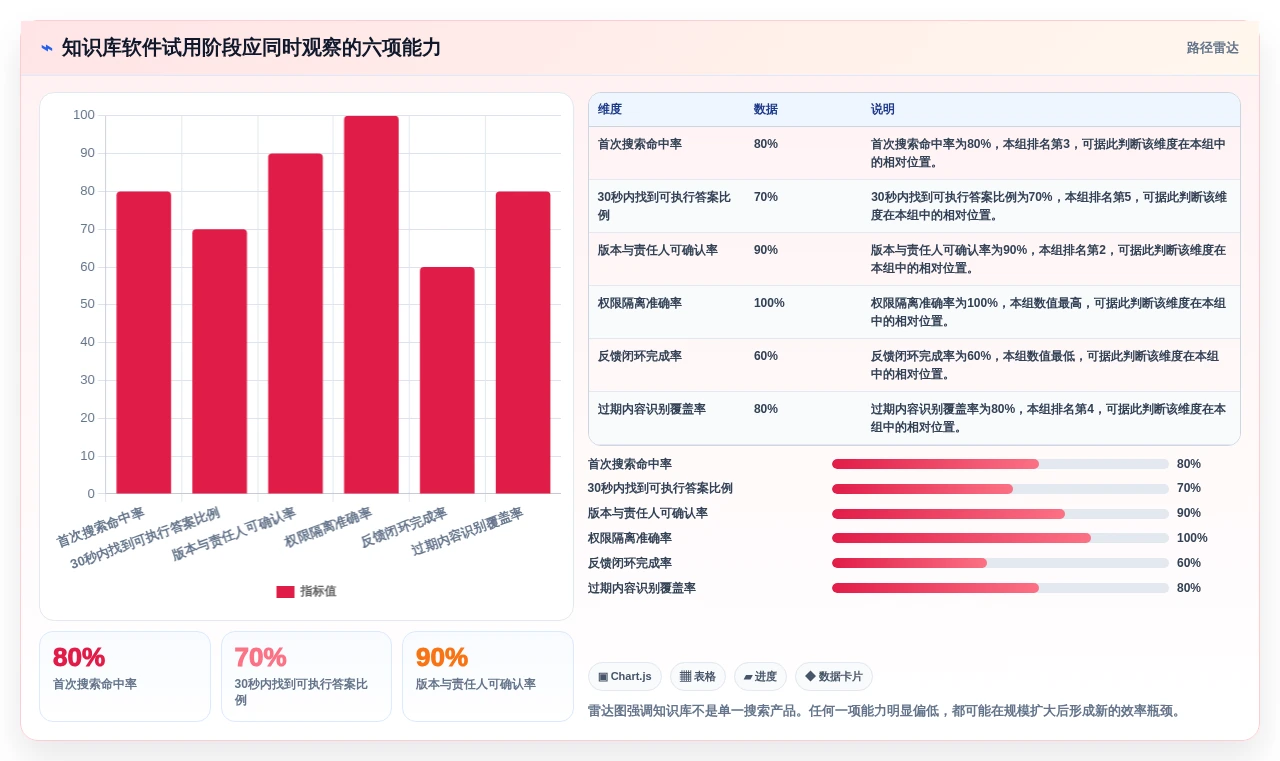Image resolution: width=1280 pixels, height=761 pixels.
Task: Click the 反馈闭环完成率 chart bar
Action: click(x=447, y=380)
